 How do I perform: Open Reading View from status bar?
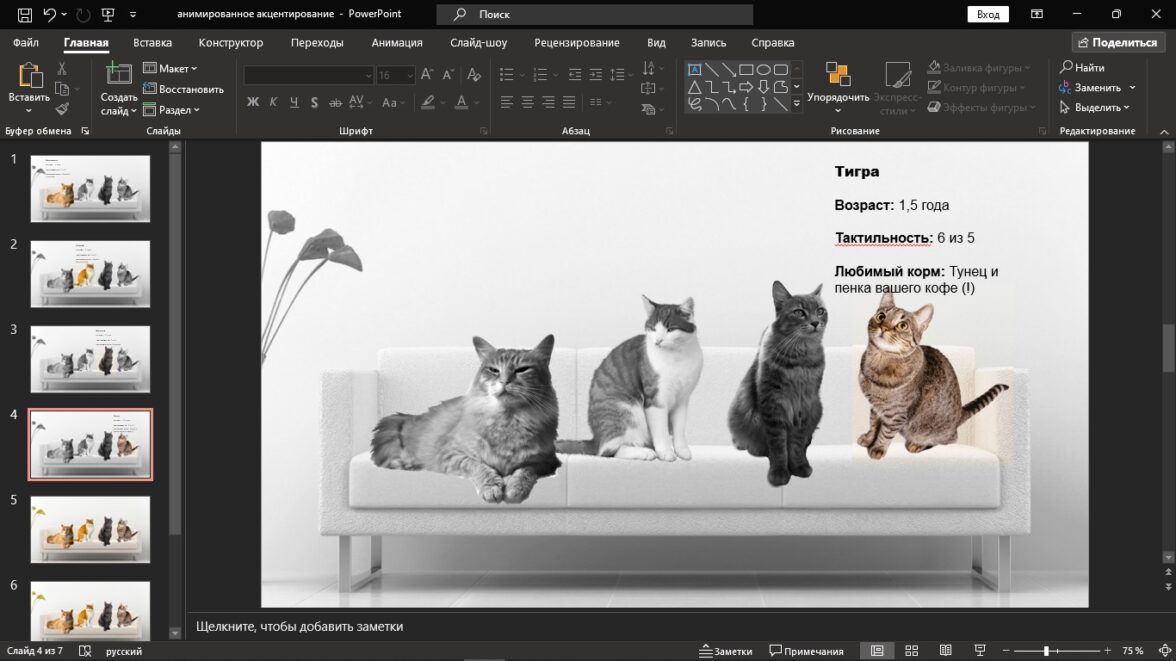[945, 651]
